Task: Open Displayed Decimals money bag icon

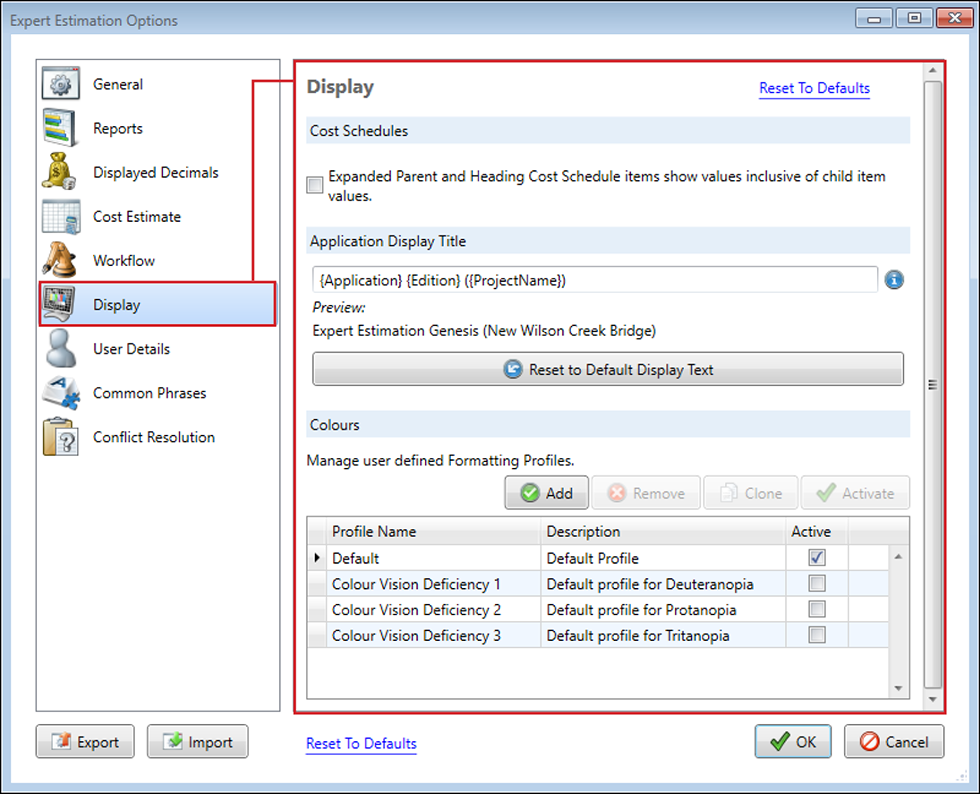Action: (60, 172)
